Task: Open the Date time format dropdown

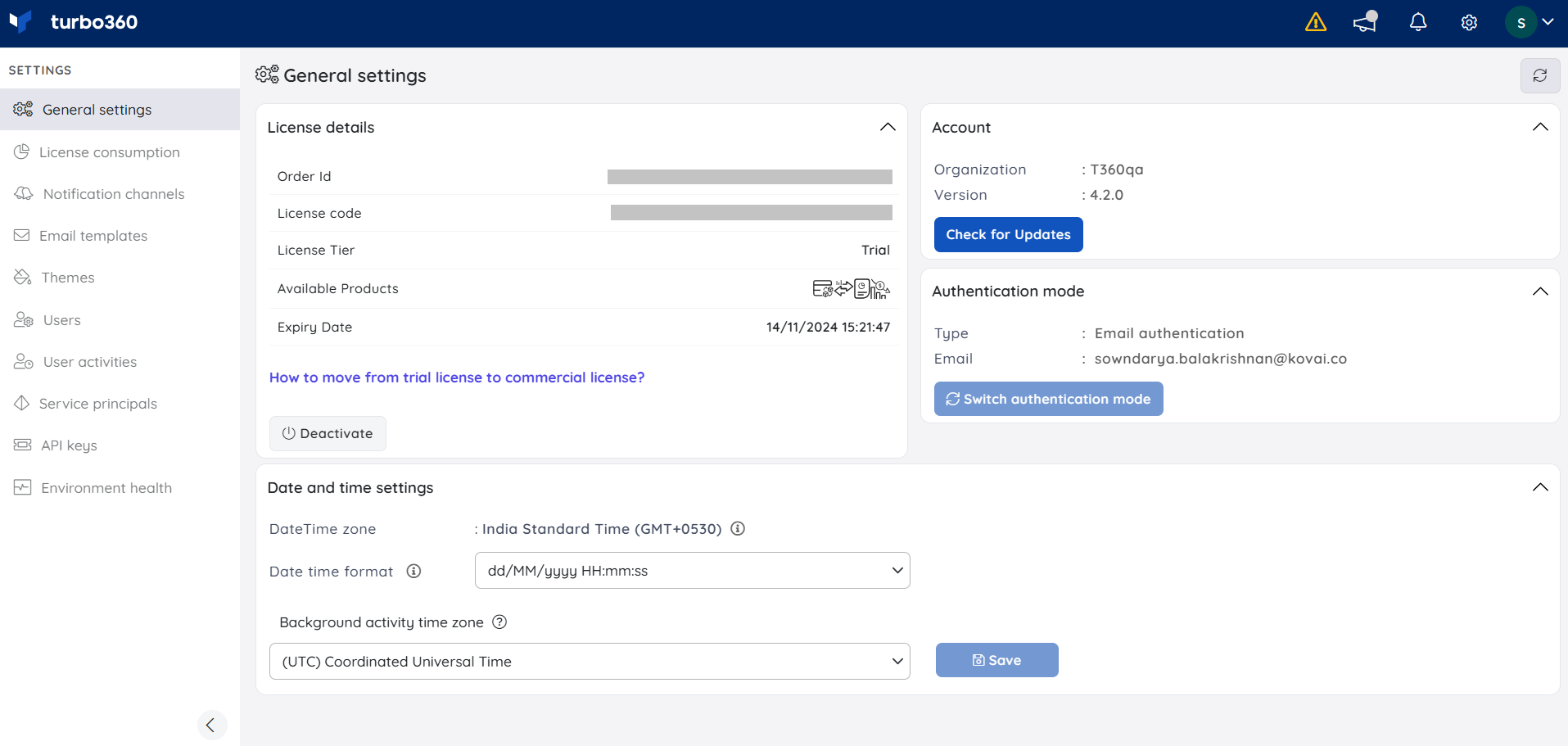Action: [692, 570]
